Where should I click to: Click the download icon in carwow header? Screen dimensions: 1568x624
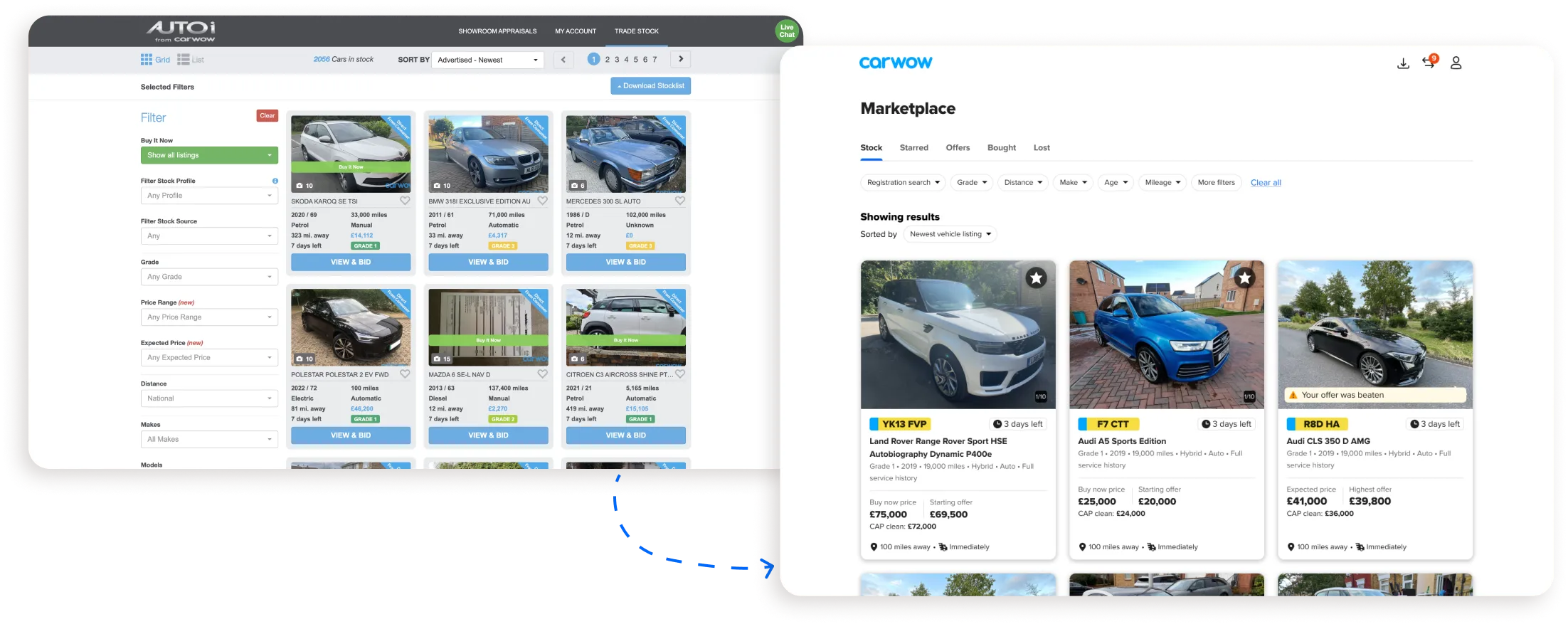(1403, 63)
